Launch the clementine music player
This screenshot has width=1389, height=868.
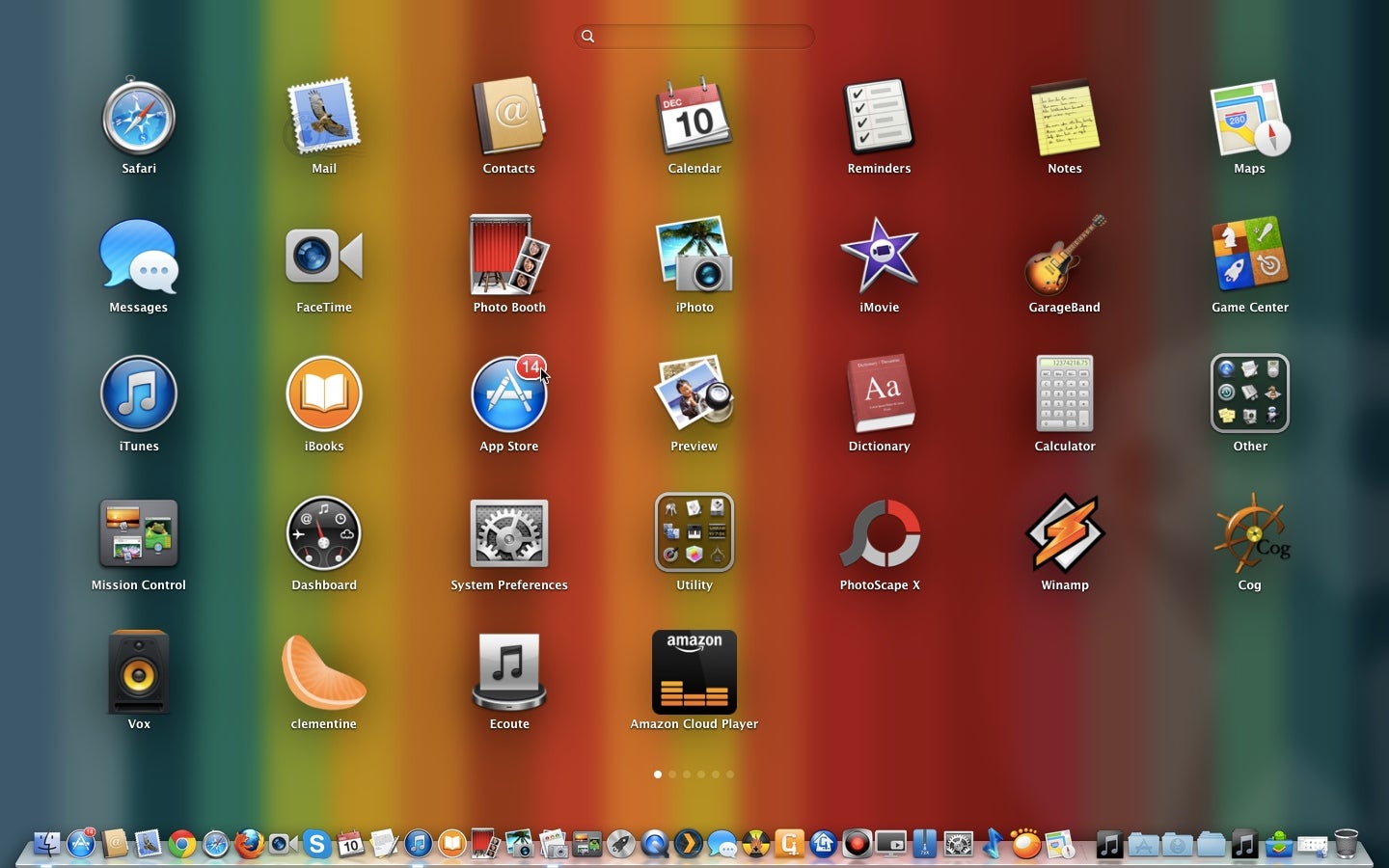tap(324, 673)
